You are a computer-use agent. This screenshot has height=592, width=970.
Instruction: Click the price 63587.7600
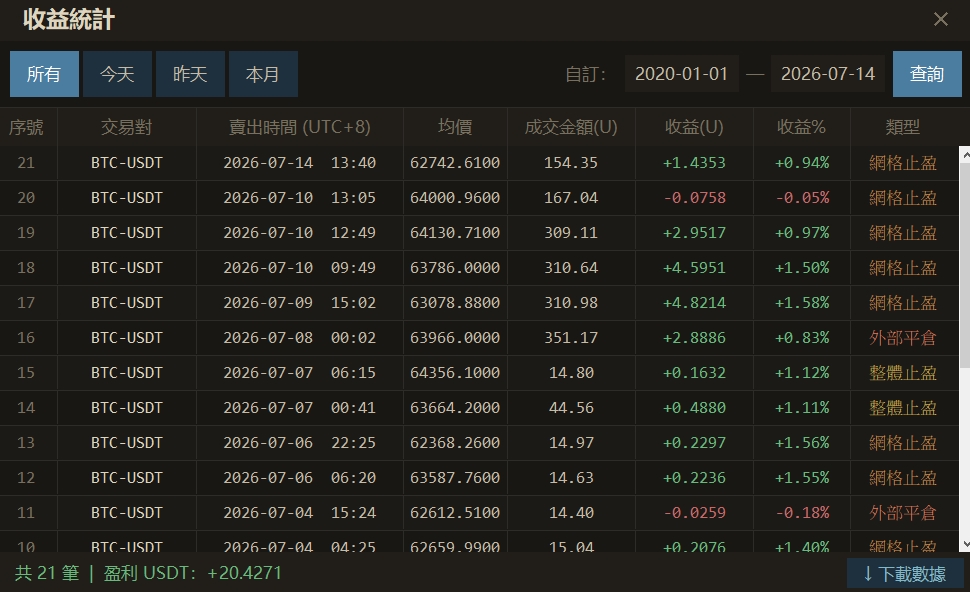pyautogui.click(x=455, y=478)
